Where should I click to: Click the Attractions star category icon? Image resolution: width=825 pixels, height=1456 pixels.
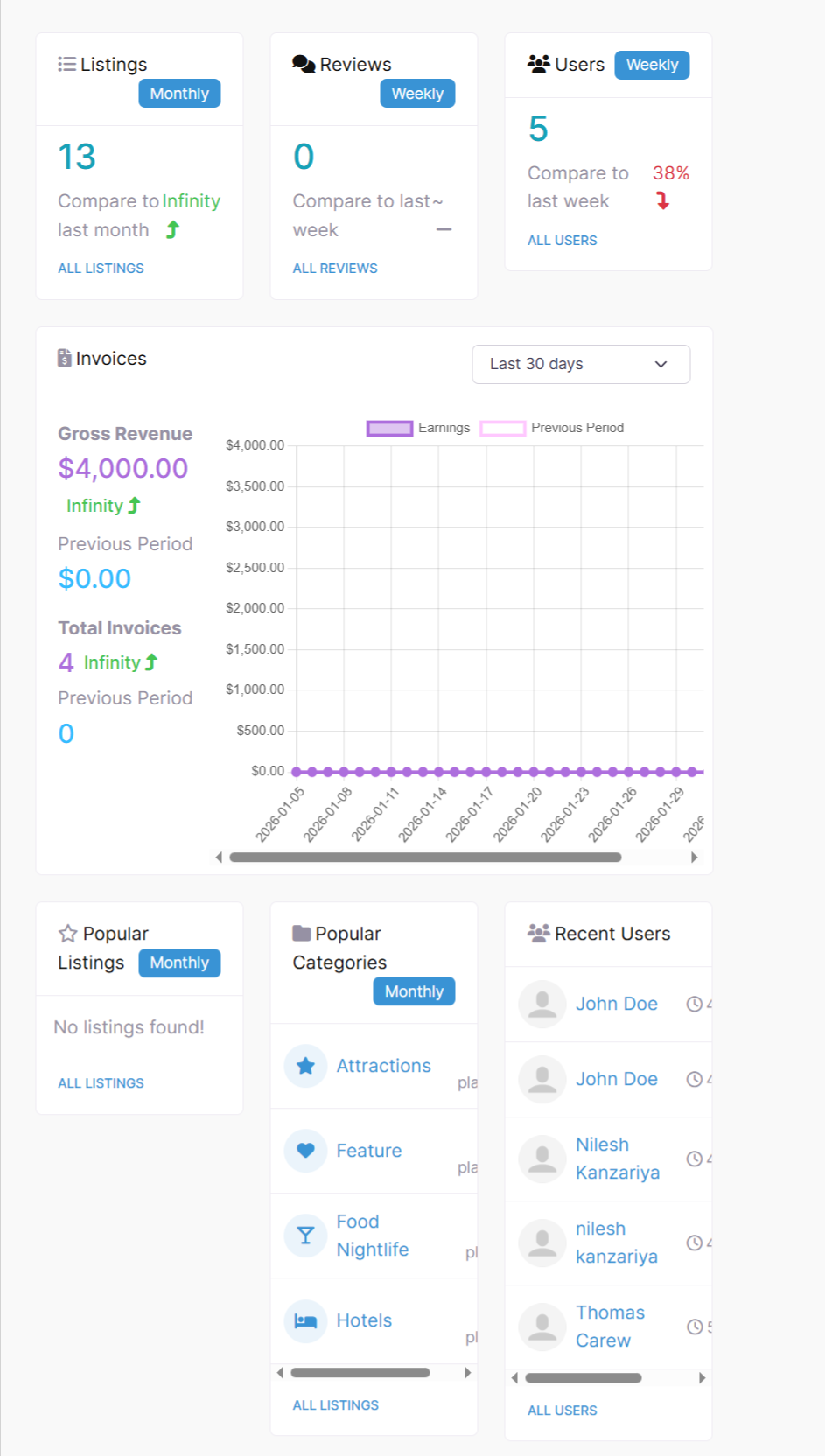[x=305, y=1066]
